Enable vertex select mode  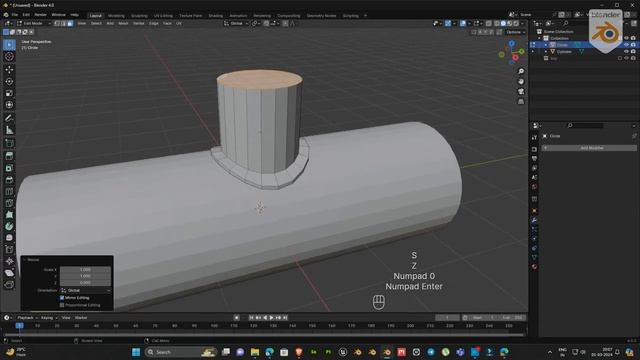[57, 24]
